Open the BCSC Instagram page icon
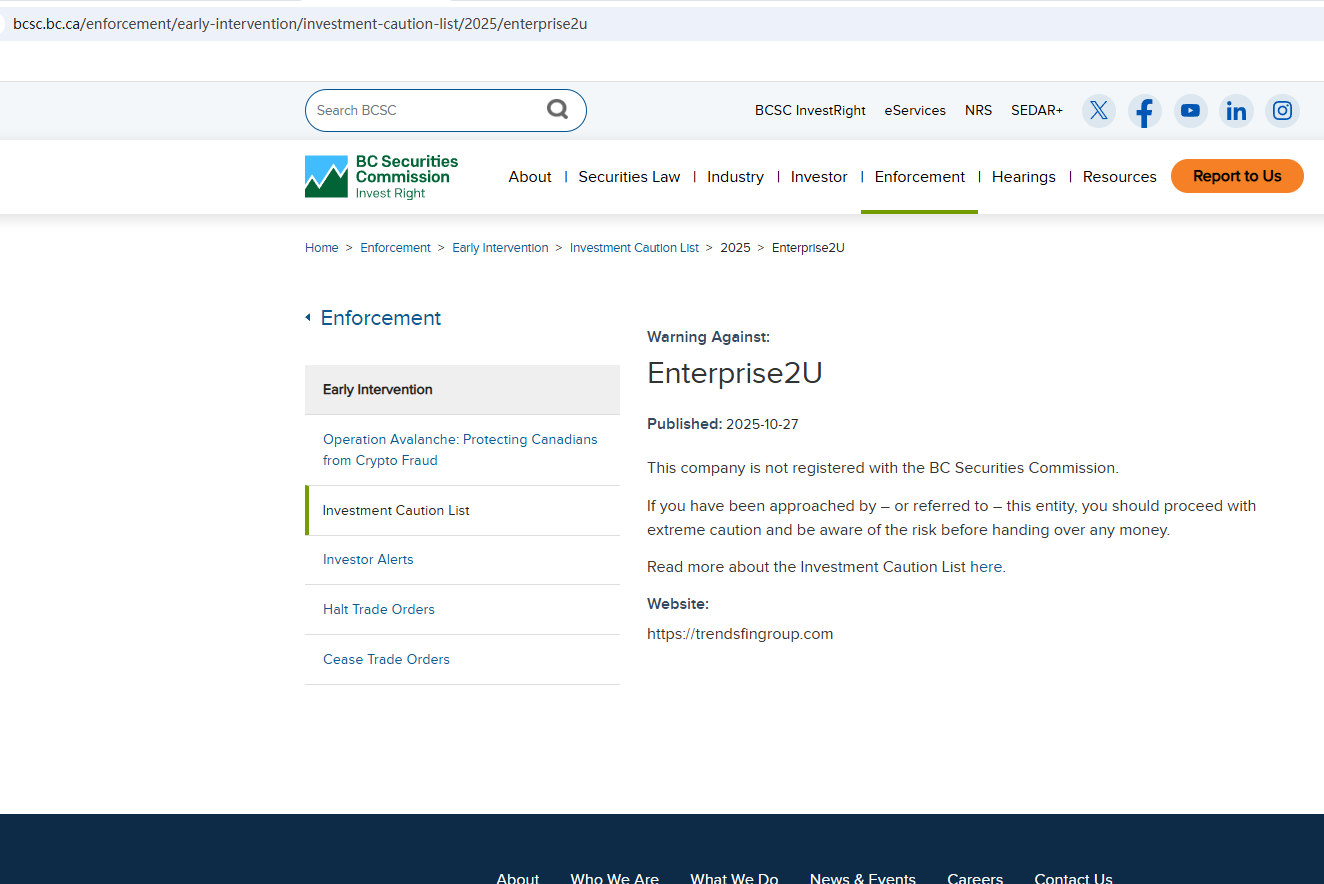 [x=1282, y=110]
